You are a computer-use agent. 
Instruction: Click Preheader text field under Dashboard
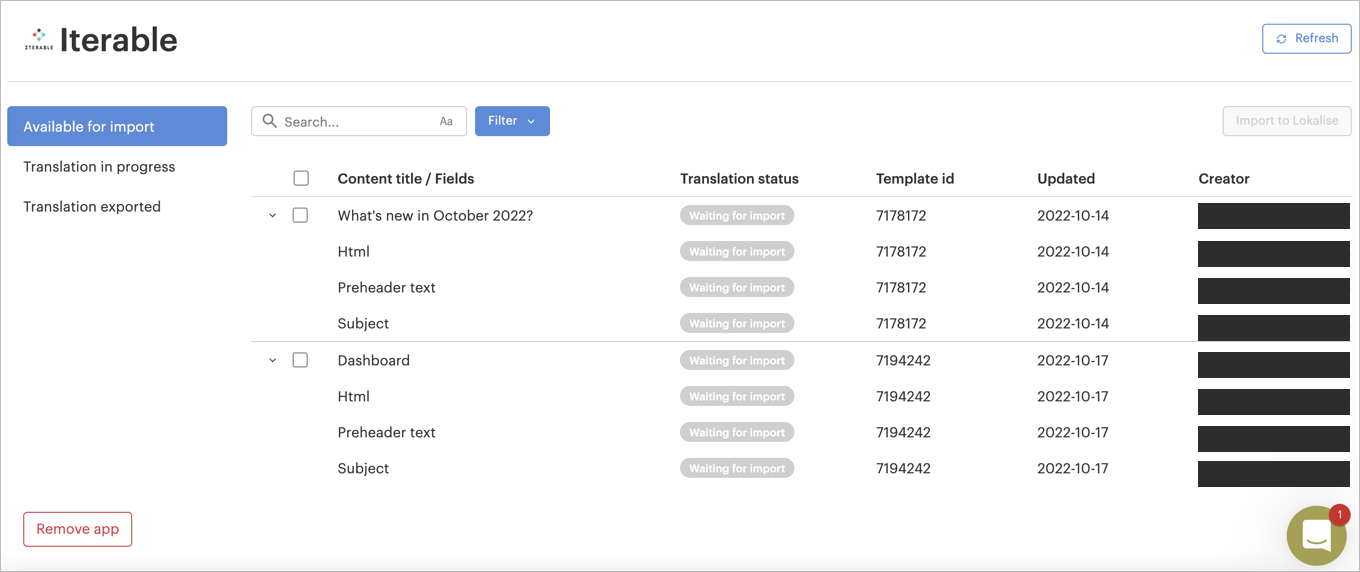point(387,433)
